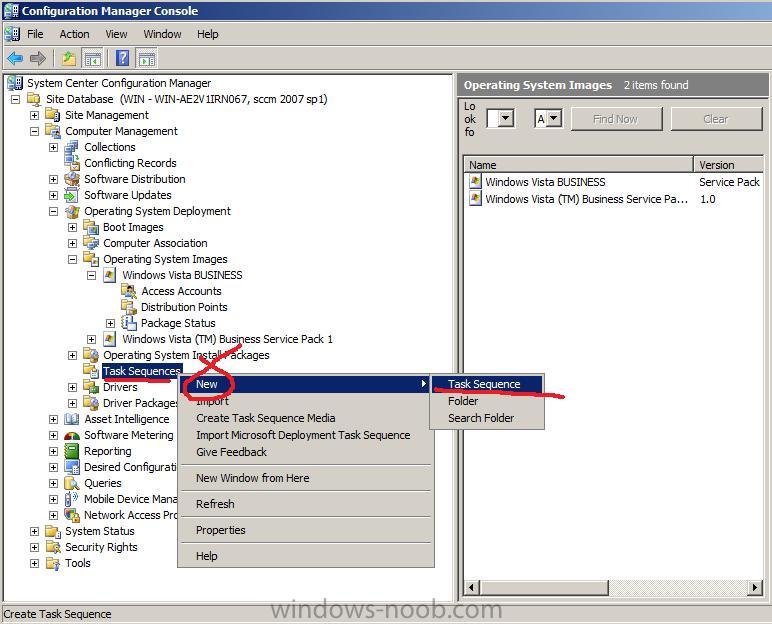Click the Package Status icon
The image size is (772, 624).
tap(129, 323)
